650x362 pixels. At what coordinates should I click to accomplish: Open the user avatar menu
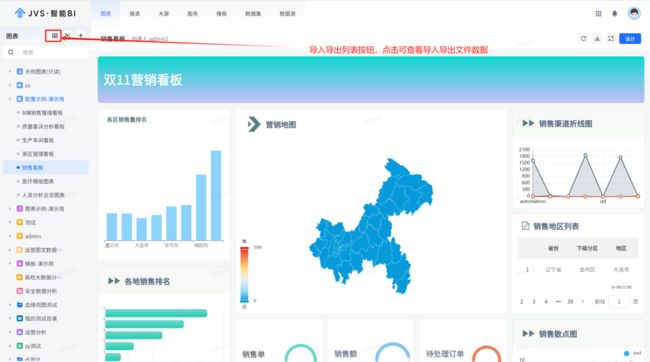pyautogui.click(x=634, y=13)
